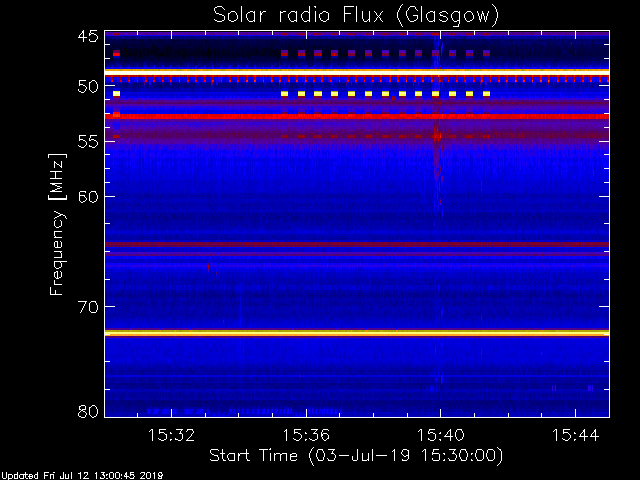Click the "Updated Fri Jul 12 13:00:45 2019" text

(82, 476)
